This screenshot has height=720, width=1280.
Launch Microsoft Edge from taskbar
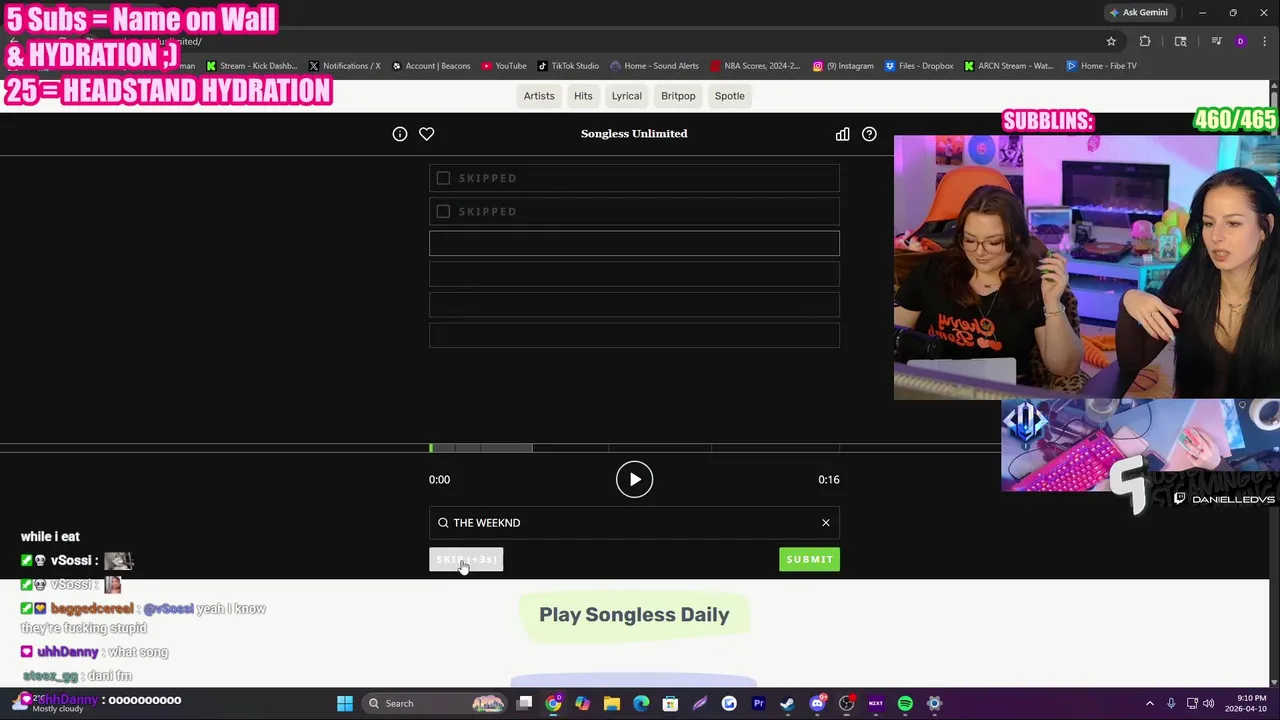click(x=641, y=703)
